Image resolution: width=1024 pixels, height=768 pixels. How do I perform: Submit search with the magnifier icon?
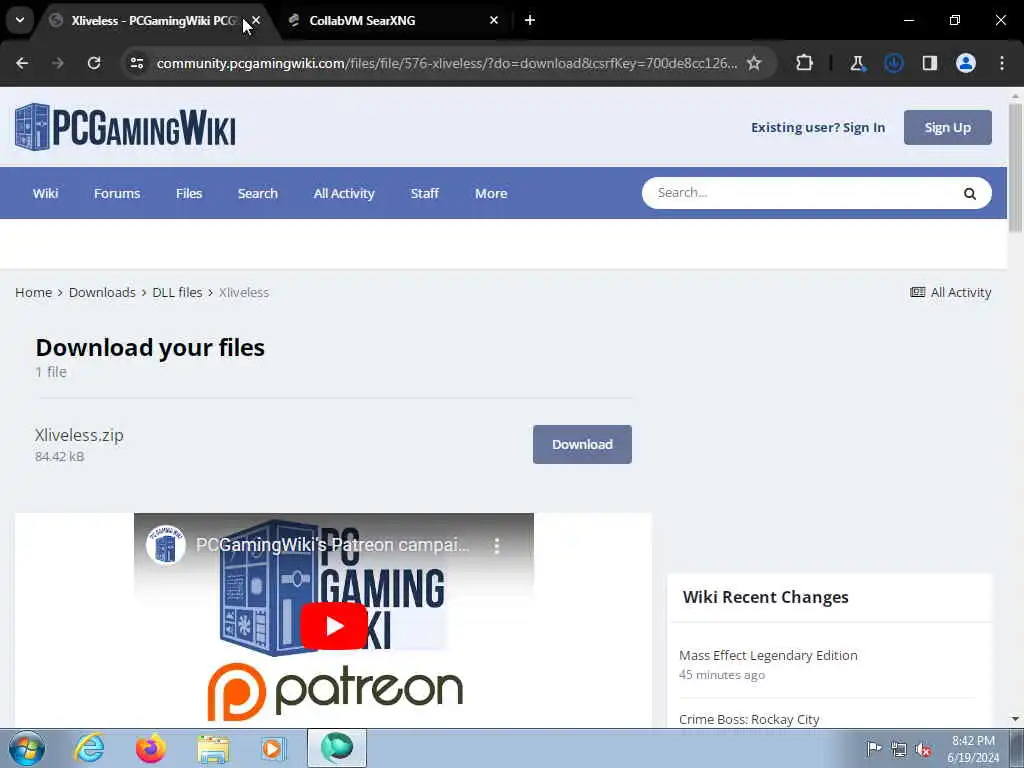970,193
